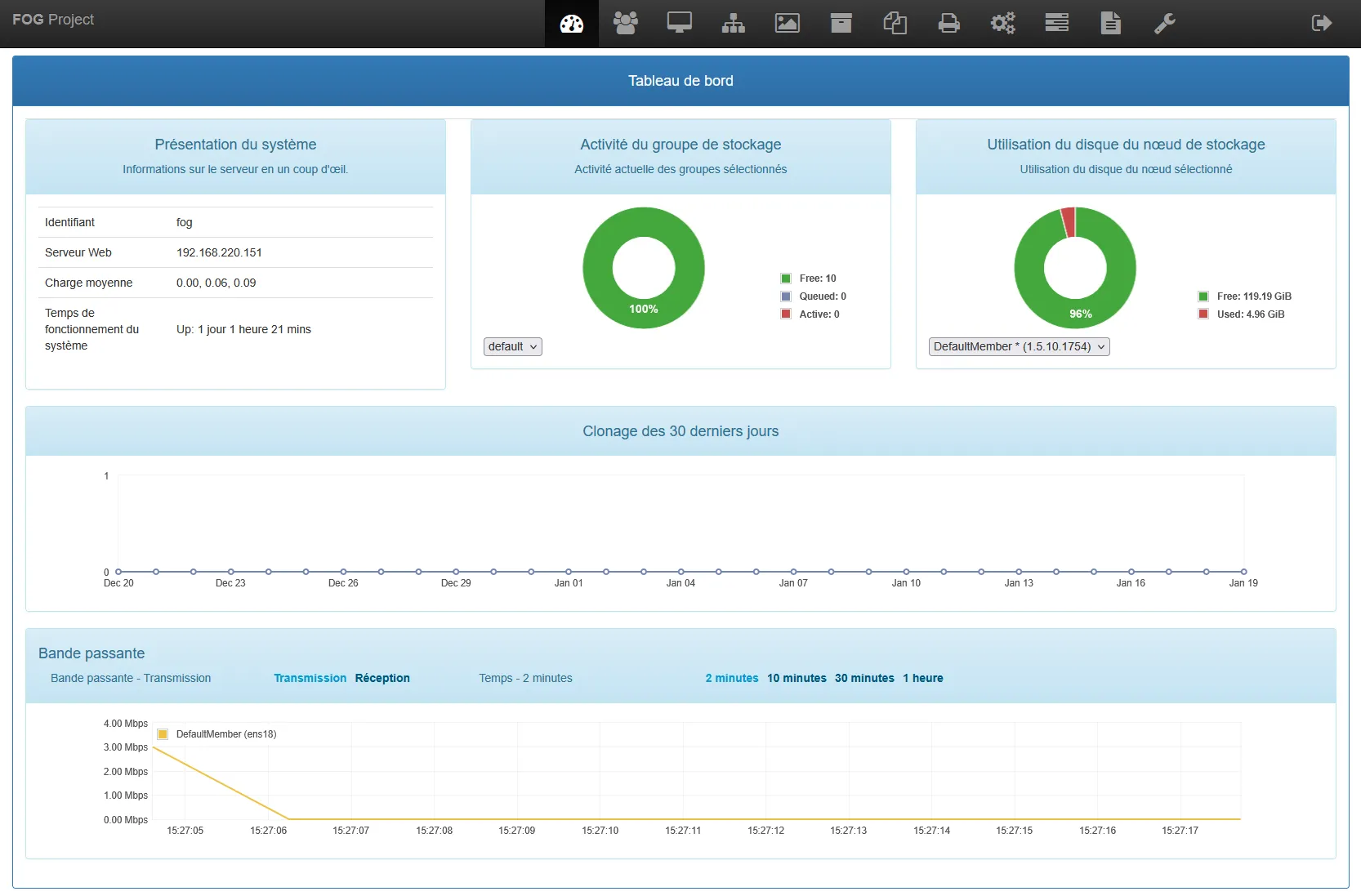1361x896 pixels.
Task: Open FOG Configuration wrench icon
Action: [1164, 23]
